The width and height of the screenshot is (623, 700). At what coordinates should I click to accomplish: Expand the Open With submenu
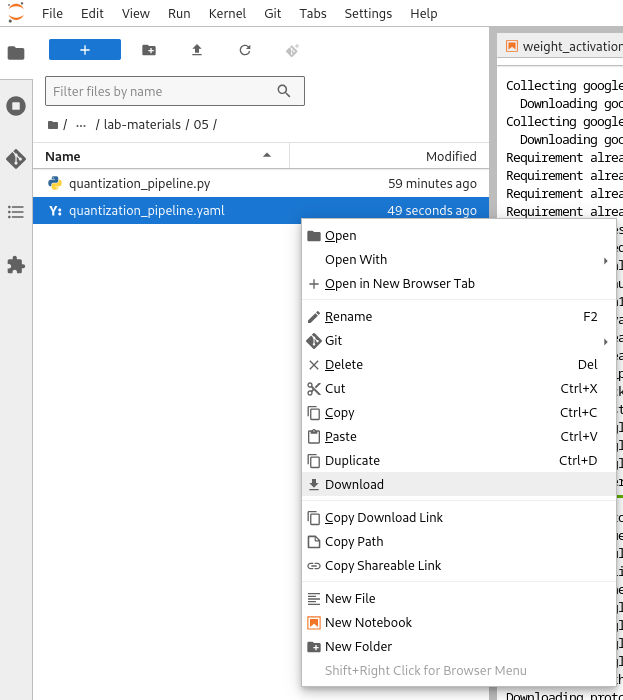pos(459,260)
